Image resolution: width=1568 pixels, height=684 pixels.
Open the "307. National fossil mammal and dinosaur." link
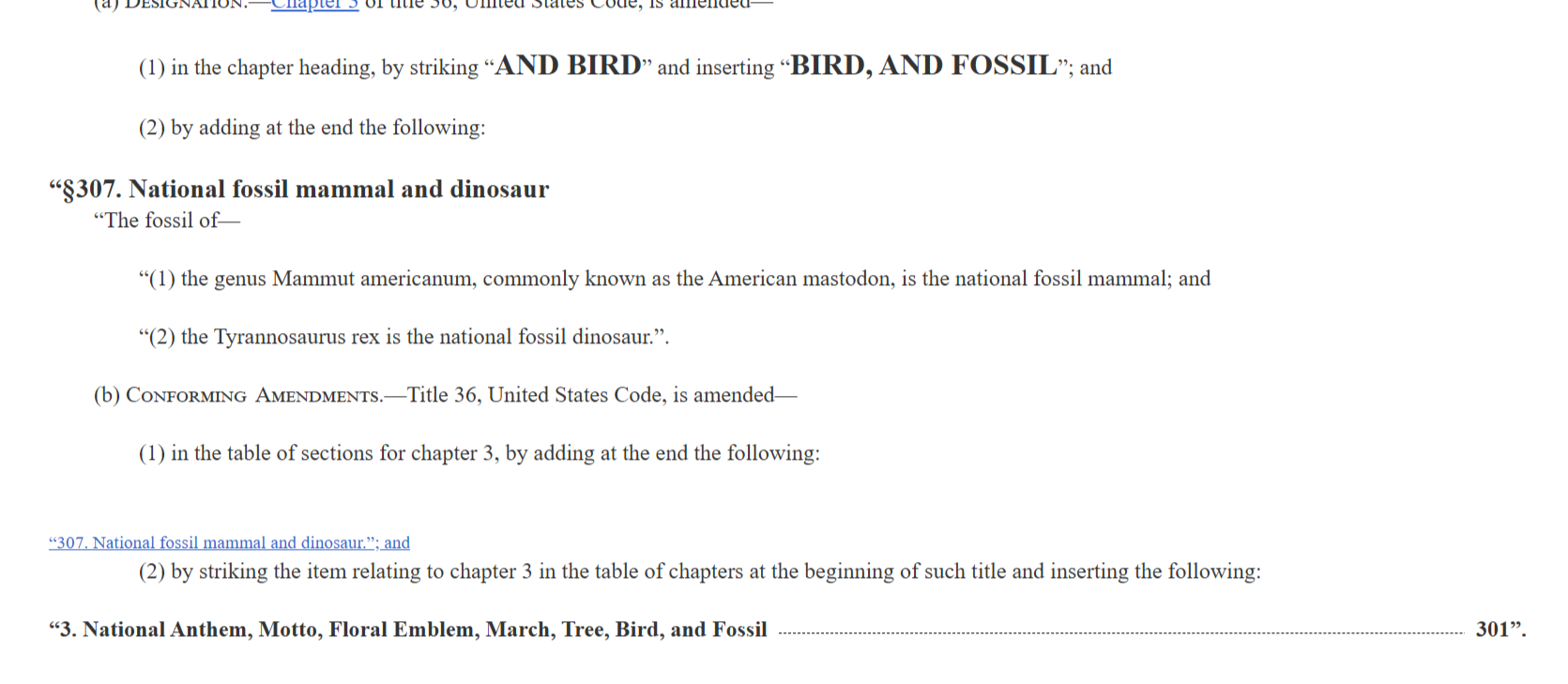point(229,542)
